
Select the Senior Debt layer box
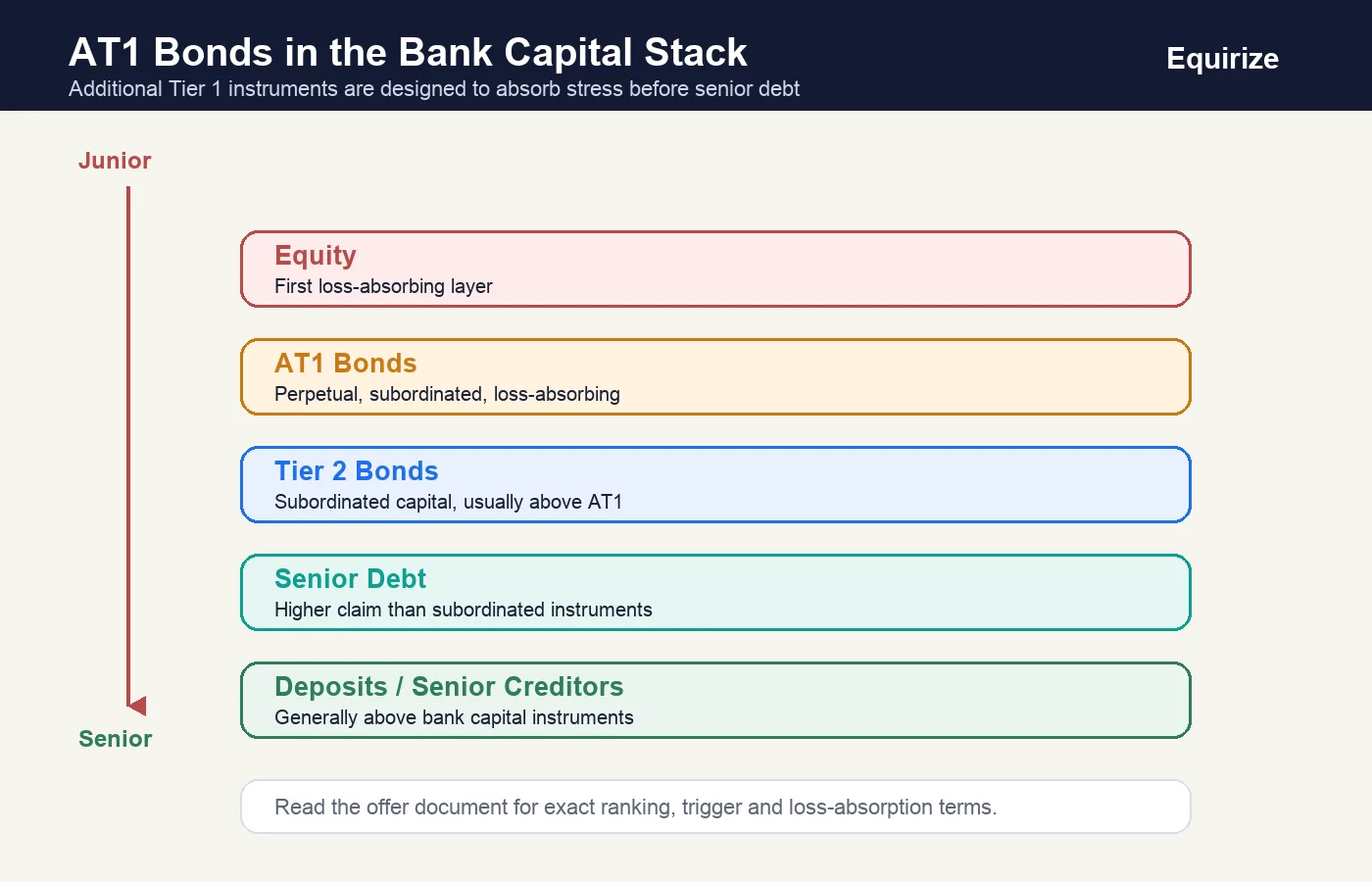(715, 593)
